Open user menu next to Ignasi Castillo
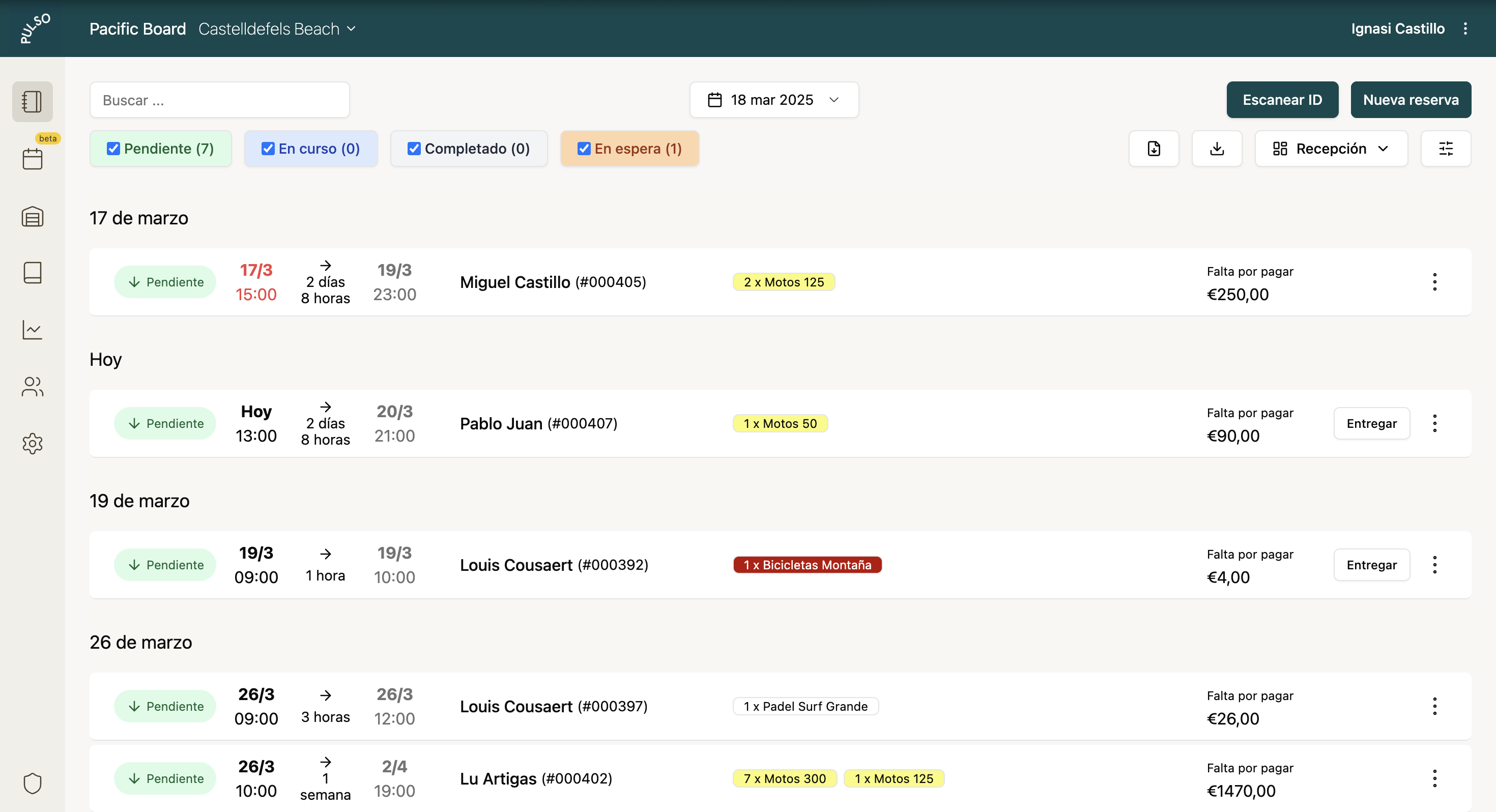Image resolution: width=1496 pixels, height=812 pixels. (1465, 28)
